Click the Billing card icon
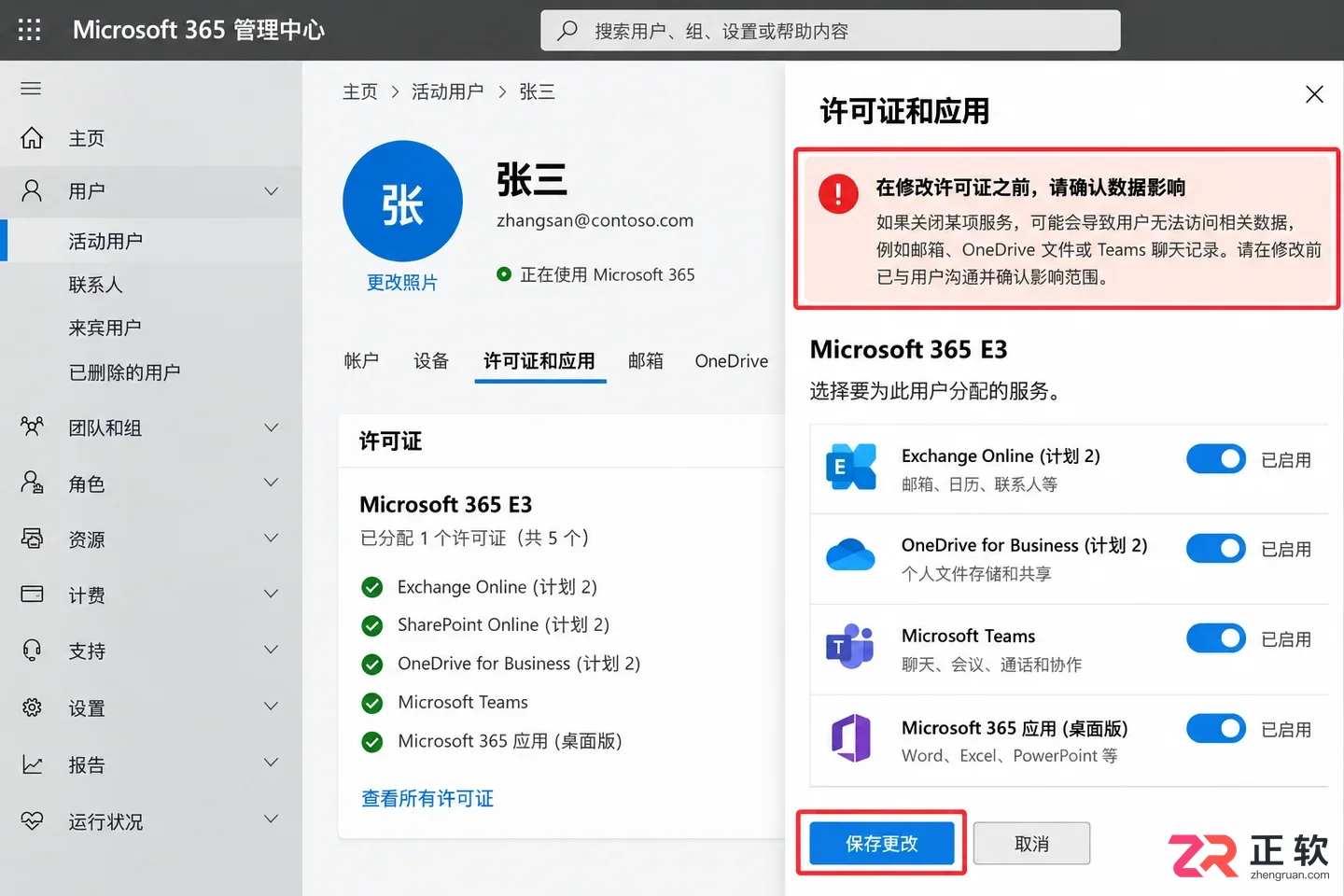This screenshot has width=1344, height=896. (32, 595)
